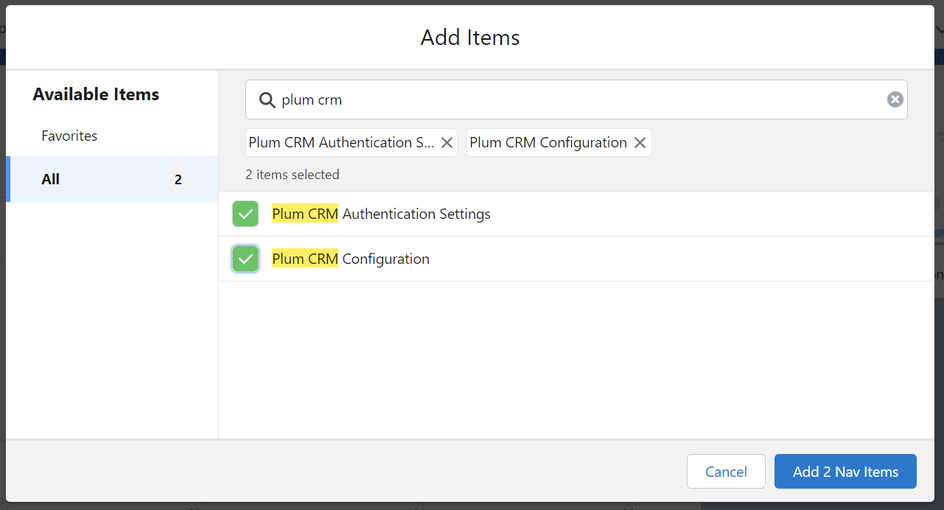
Task: Click the Available Items heading
Action: pyautogui.click(x=96, y=94)
